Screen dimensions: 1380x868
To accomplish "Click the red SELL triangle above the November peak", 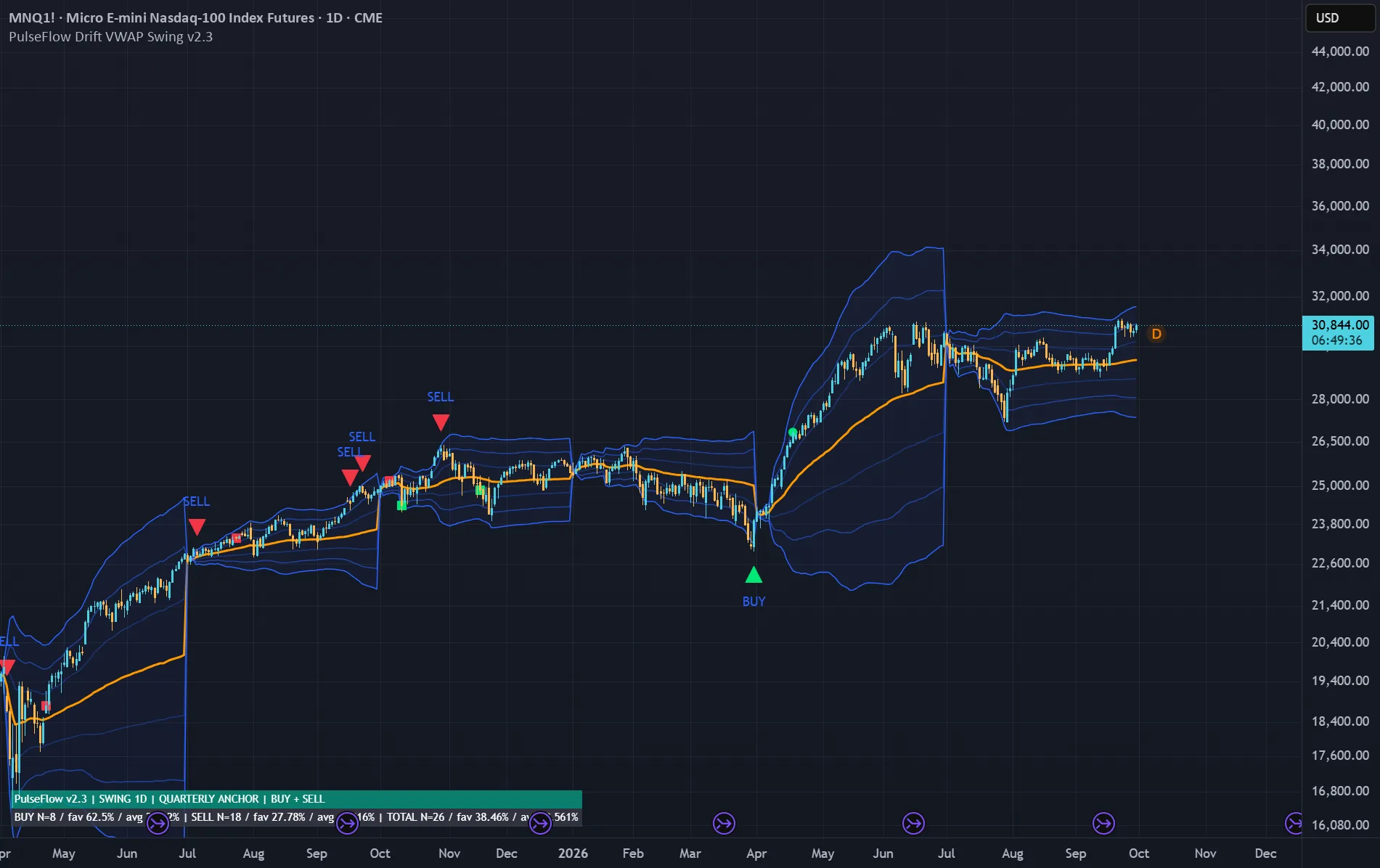I will click(441, 422).
